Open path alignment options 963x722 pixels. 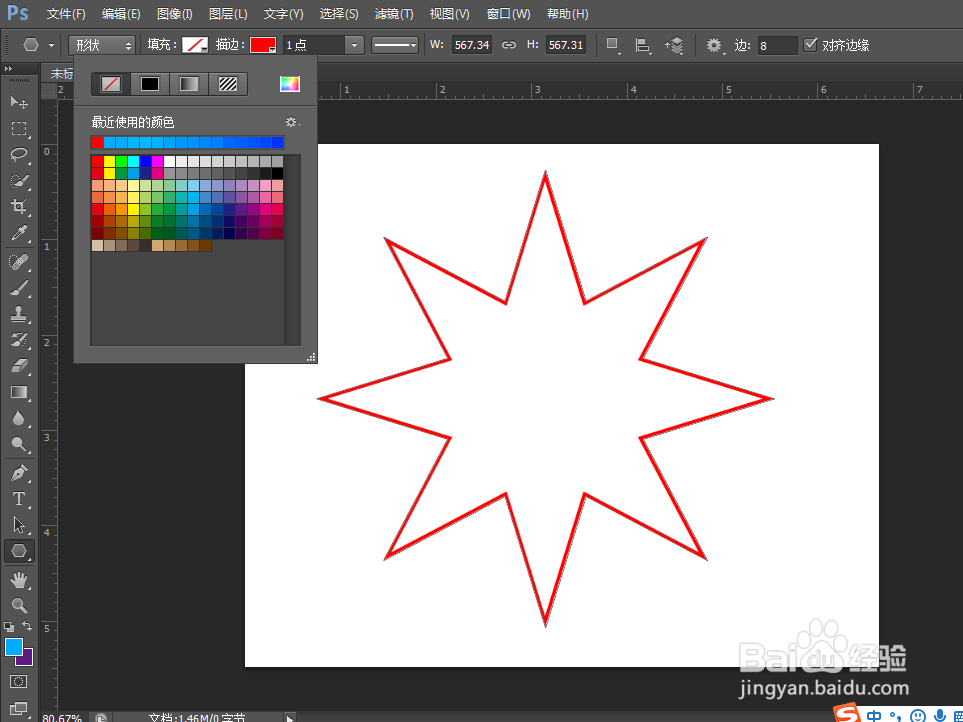point(643,45)
